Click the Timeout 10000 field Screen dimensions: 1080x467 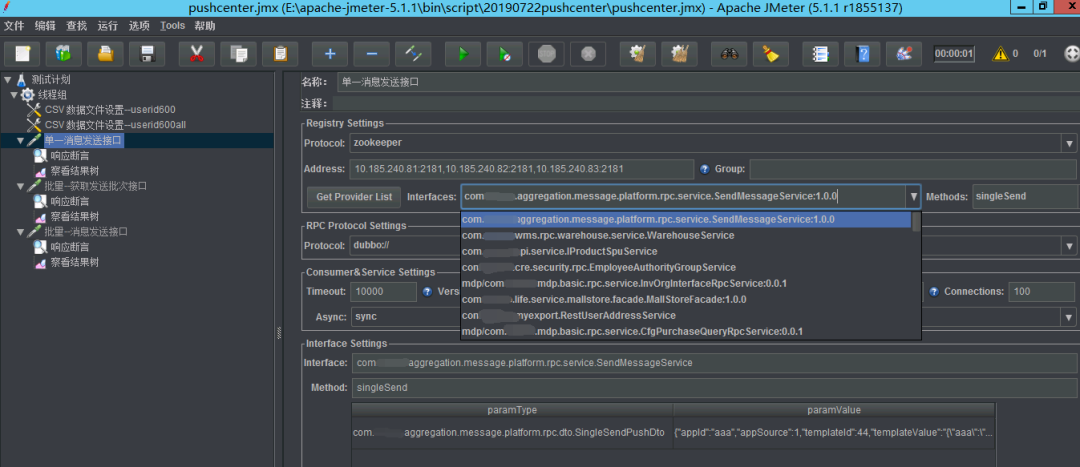383,291
